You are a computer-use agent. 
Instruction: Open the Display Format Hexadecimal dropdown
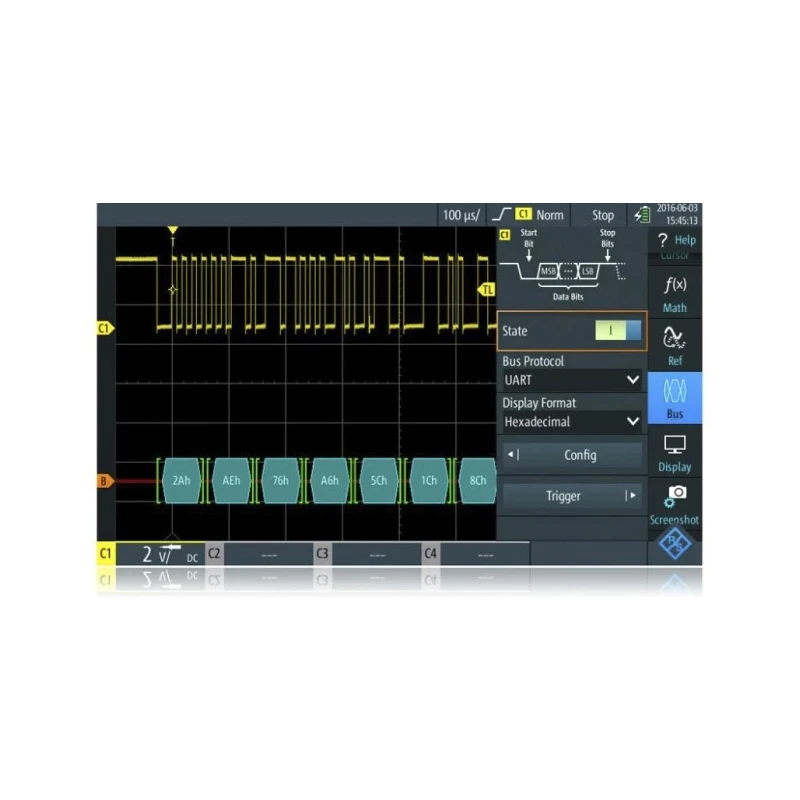[571, 422]
